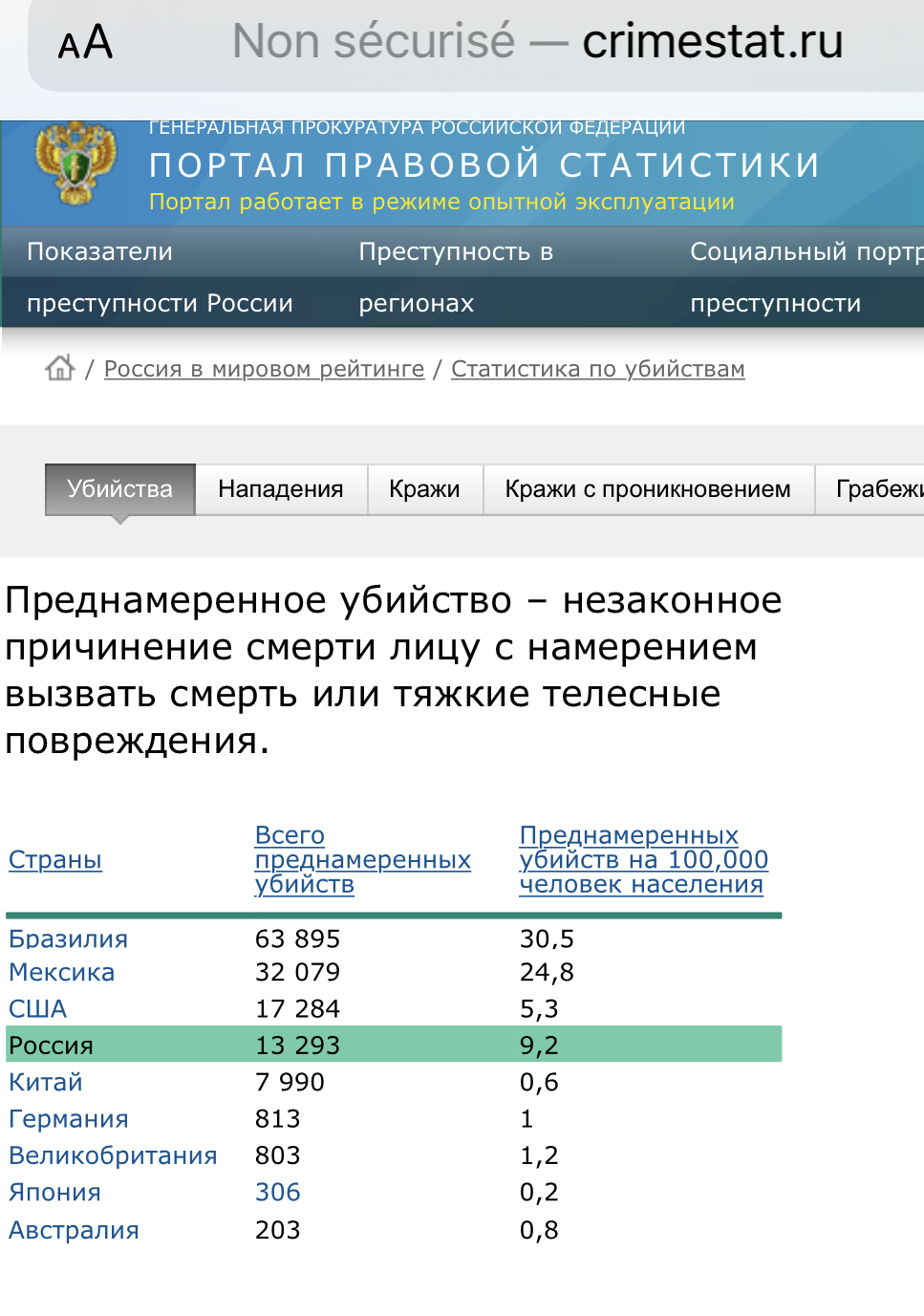Image resolution: width=924 pixels, height=1316 pixels.
Task: Switch to the 'Кражи' tab
Action: pyautogui.click(x=424, y=489)
